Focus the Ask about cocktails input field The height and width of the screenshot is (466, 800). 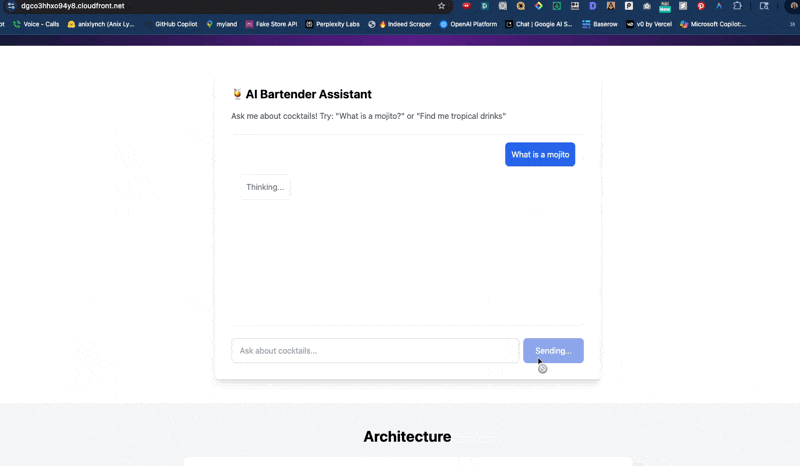pyautogui.click(x=375, y=351)
